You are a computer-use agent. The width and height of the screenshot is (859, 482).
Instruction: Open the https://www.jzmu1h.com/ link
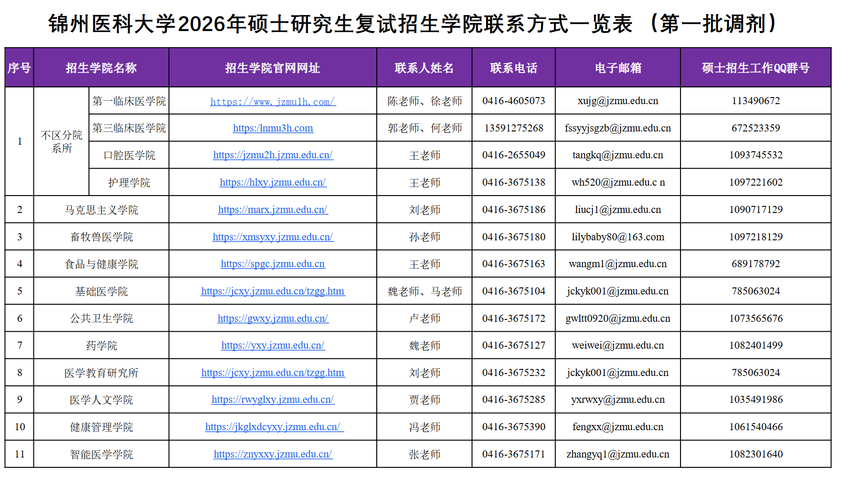pos(272,101)
